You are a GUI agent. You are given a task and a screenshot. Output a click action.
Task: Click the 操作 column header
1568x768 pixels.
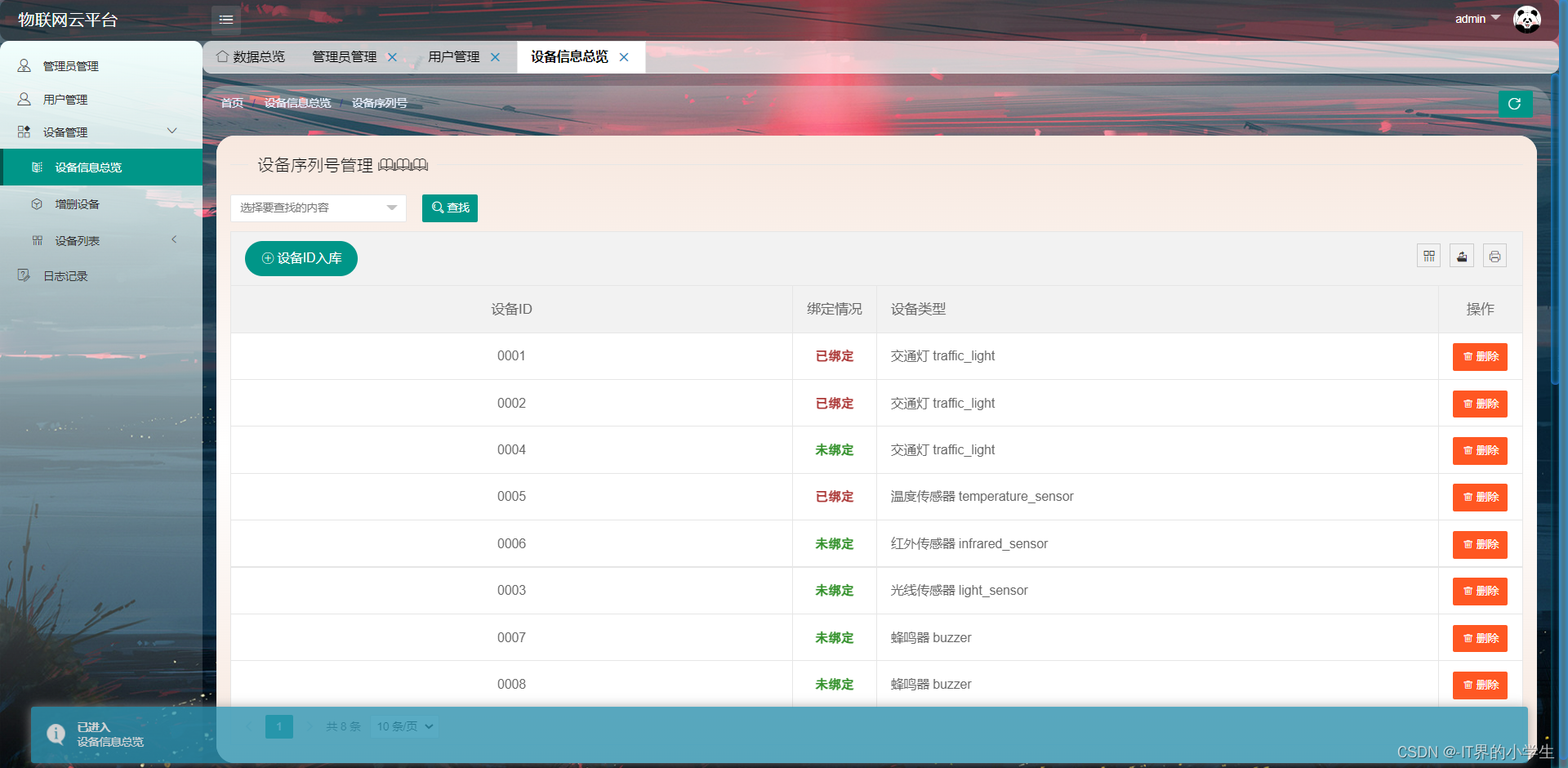pos(1480,309)
